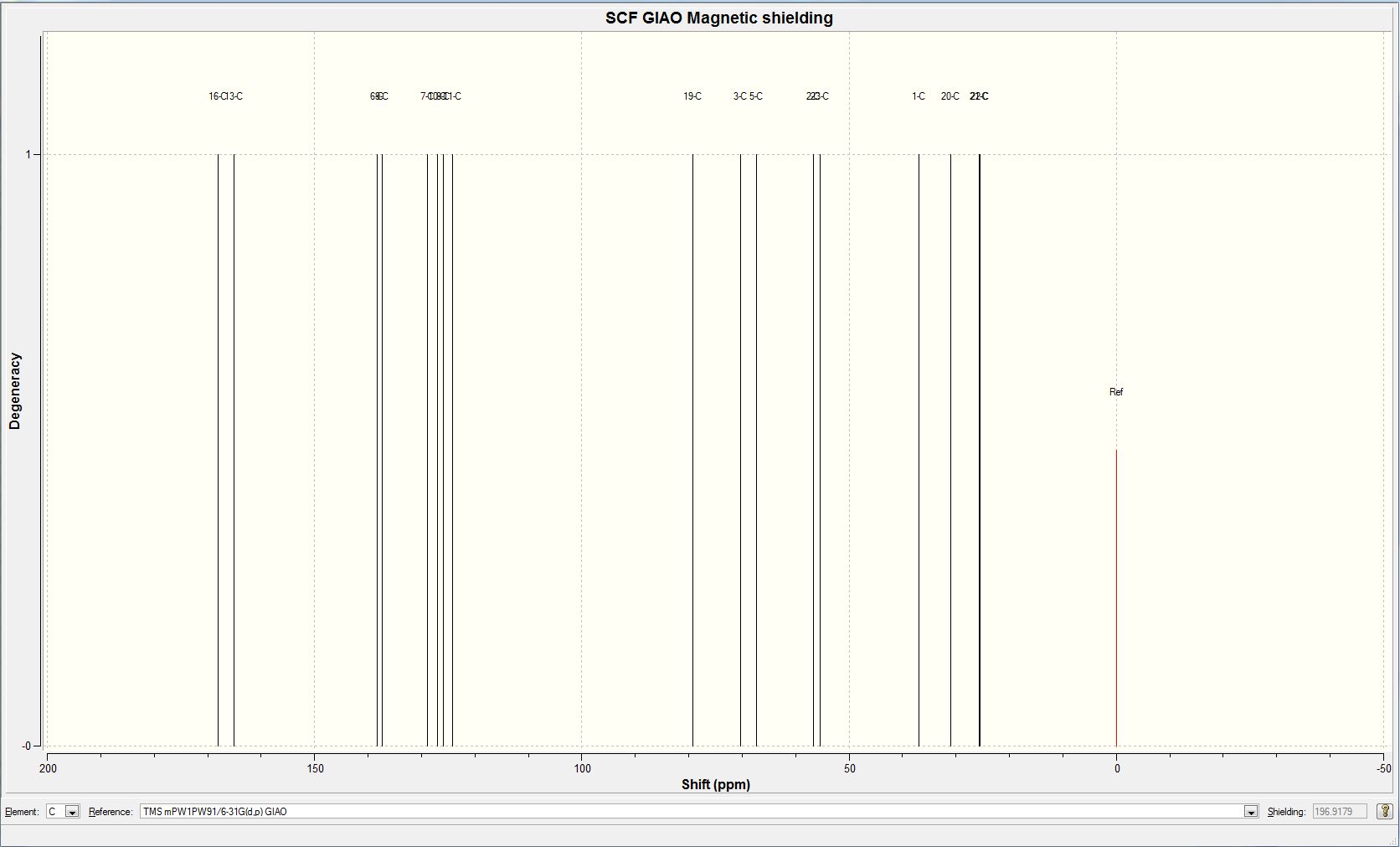The height and width of the screenshot is (847, 1400).
Task: Click the SCF GIAO Magnetic shielding title
Action: (719, 18)
